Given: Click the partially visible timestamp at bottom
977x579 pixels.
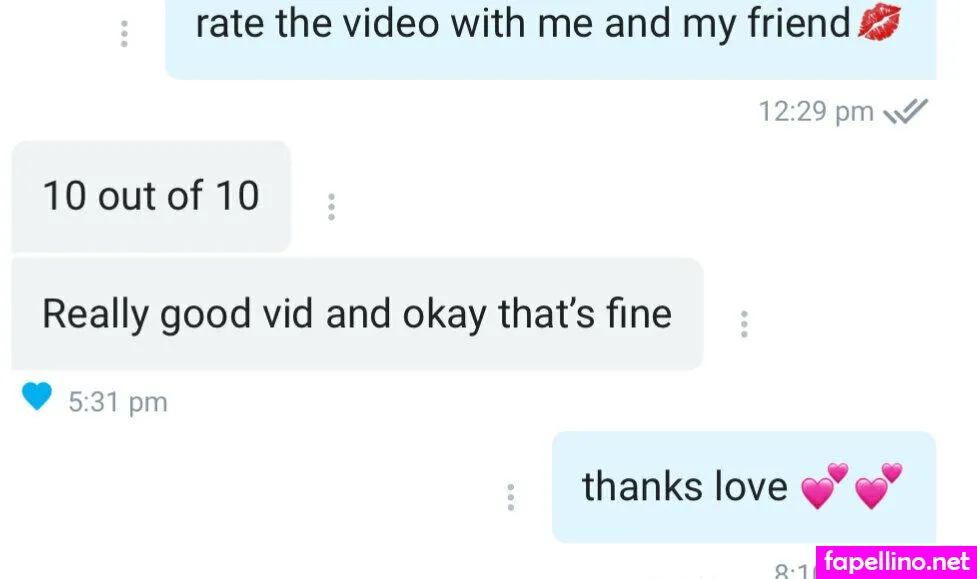Looking at the screenshot, I should click(x=795, y=570).
